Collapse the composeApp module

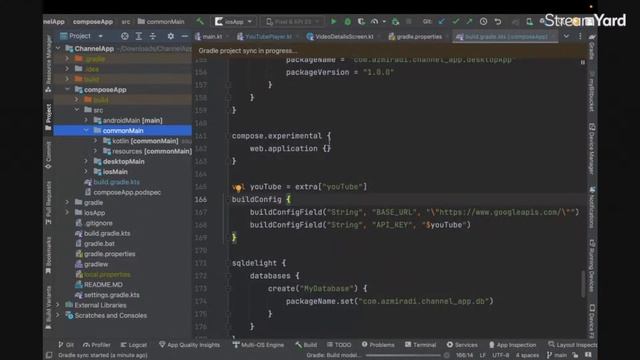67,89
